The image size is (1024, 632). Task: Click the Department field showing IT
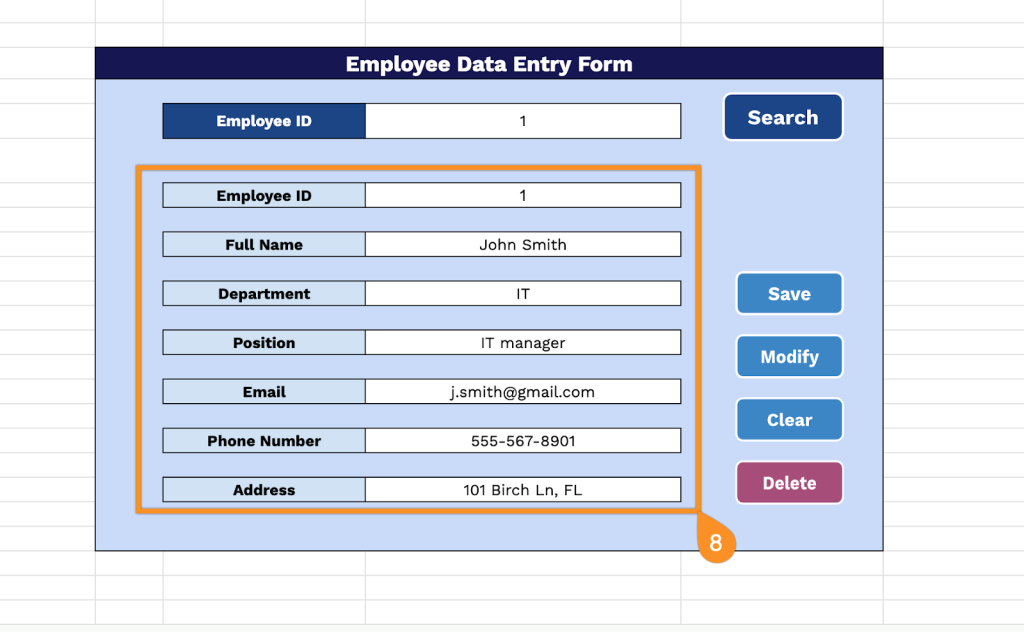pos(522,294)
